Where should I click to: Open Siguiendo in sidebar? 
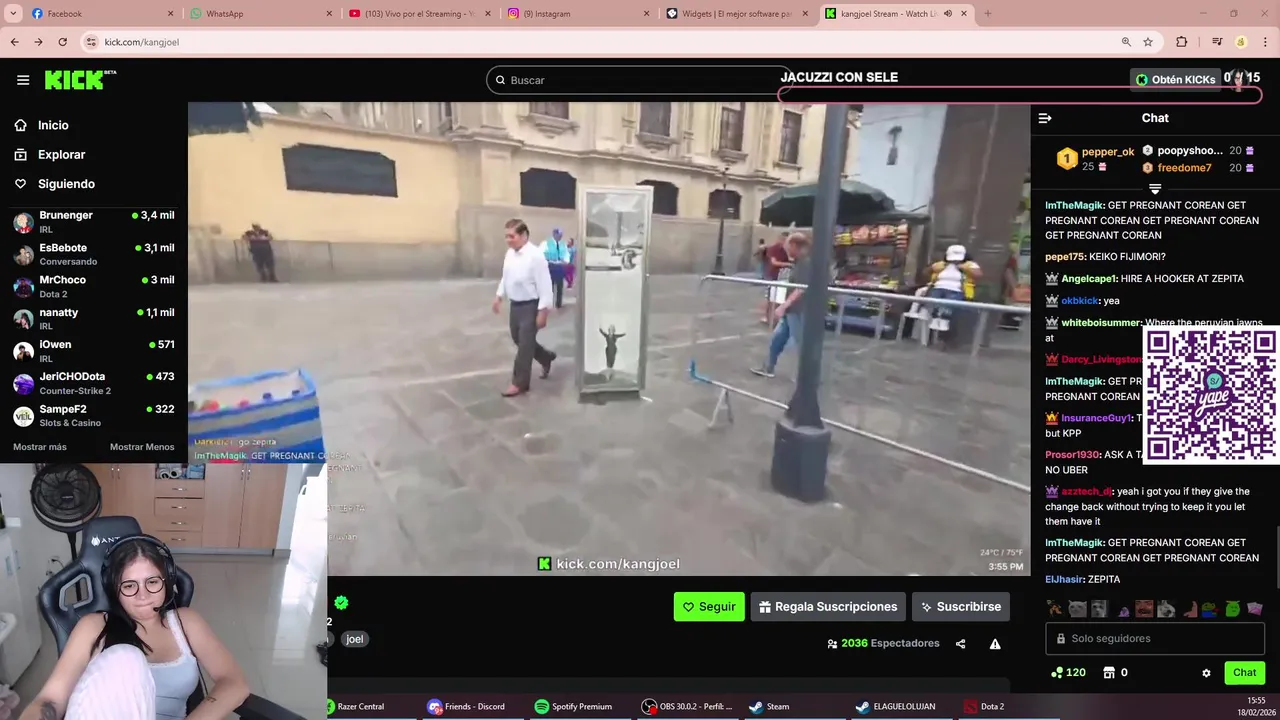[66, 184]
